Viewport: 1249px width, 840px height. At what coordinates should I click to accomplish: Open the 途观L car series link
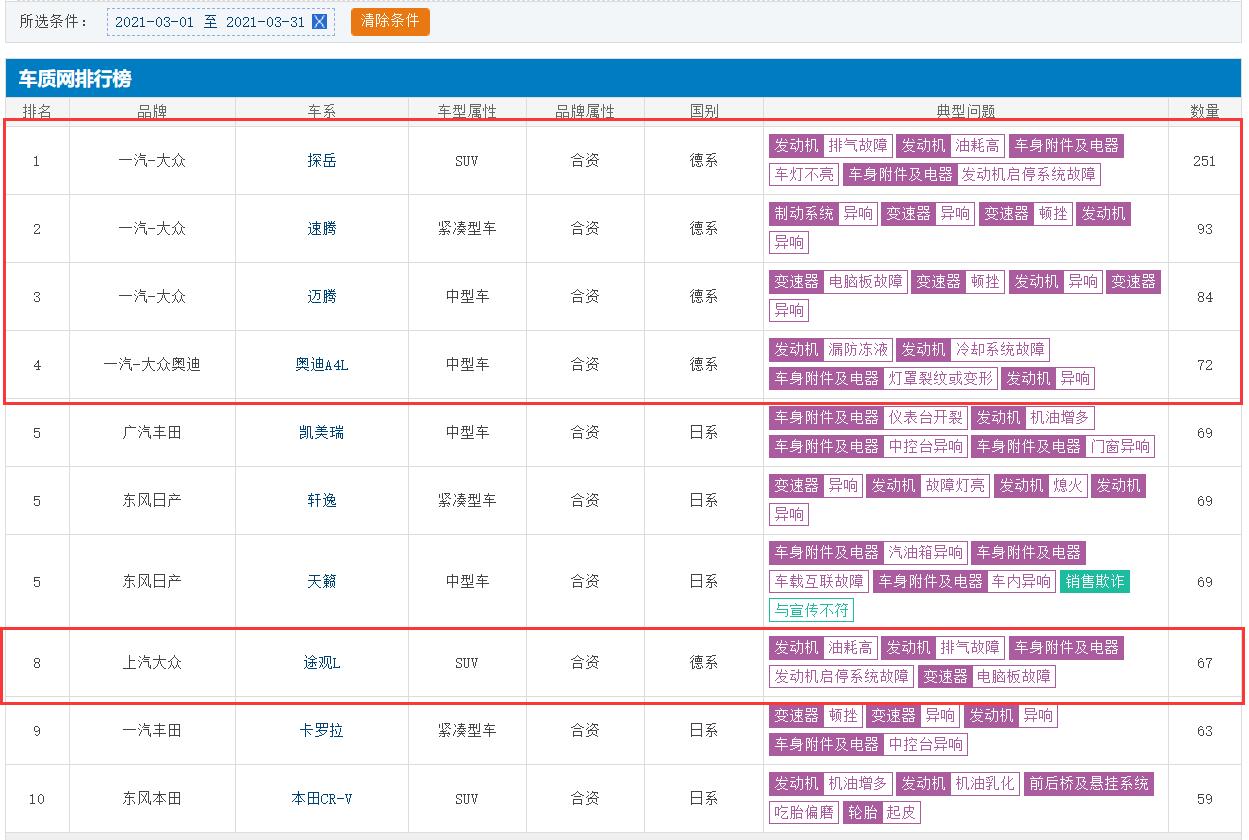coord(322,663)
